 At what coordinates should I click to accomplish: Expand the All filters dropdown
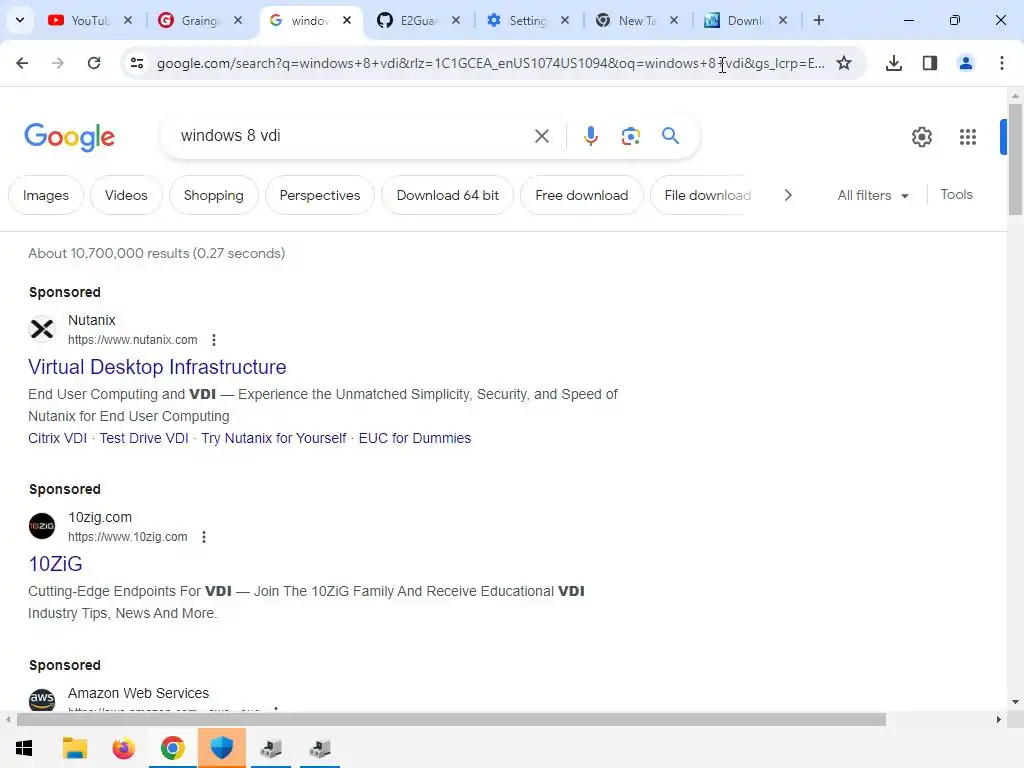click(873, 195)
